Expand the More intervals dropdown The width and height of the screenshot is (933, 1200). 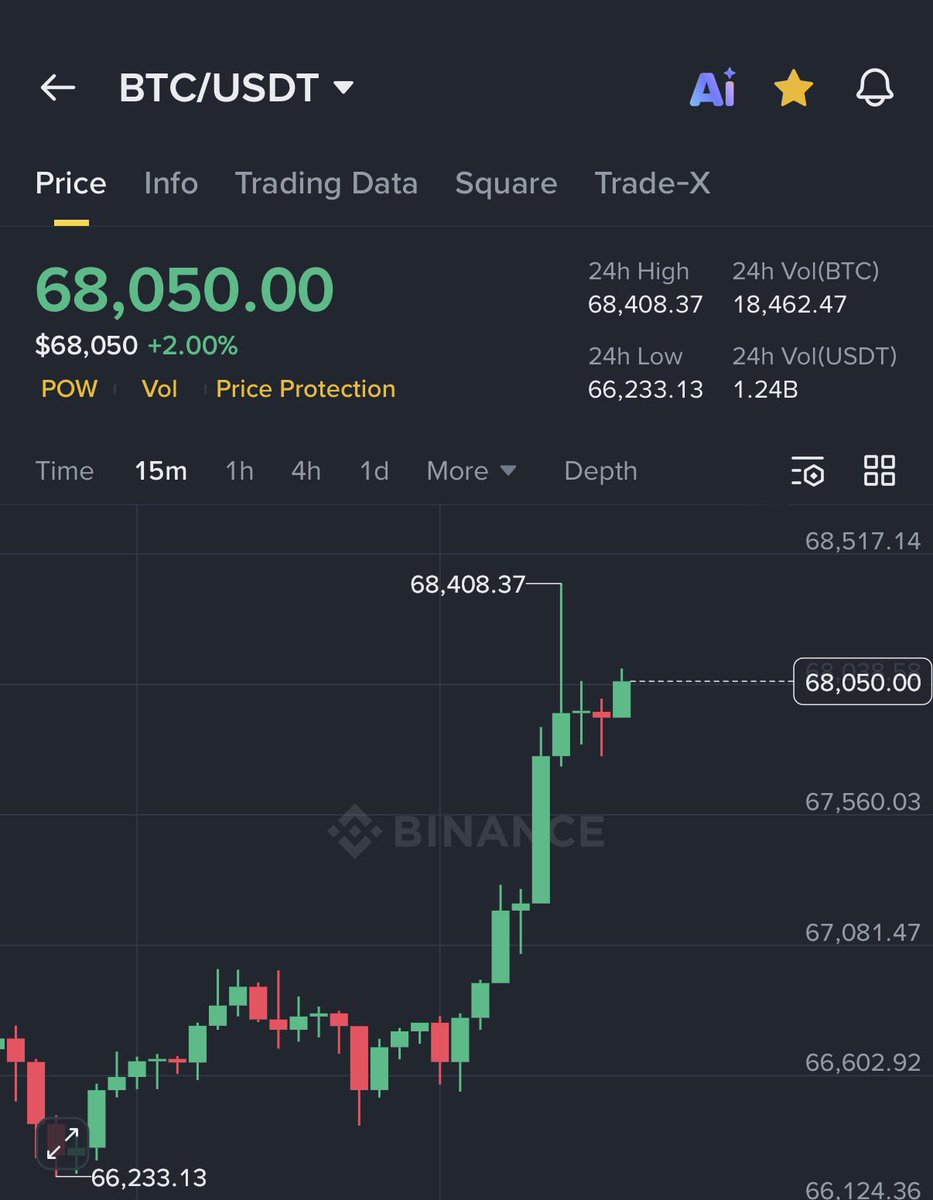(x=471, y=471)
